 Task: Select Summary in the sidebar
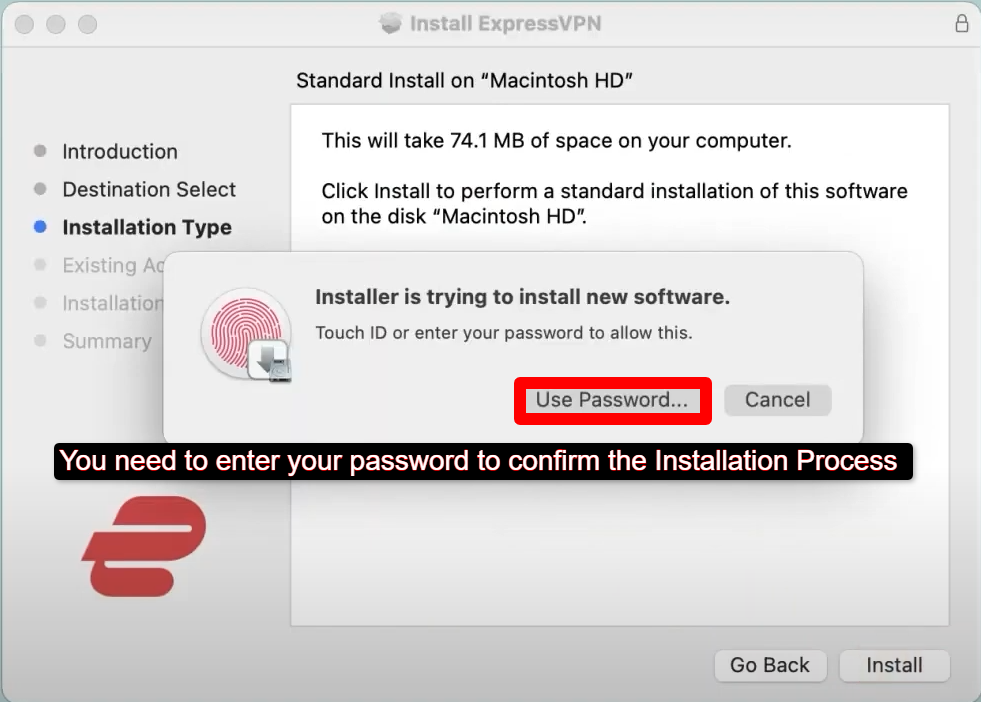coord(106,341)
